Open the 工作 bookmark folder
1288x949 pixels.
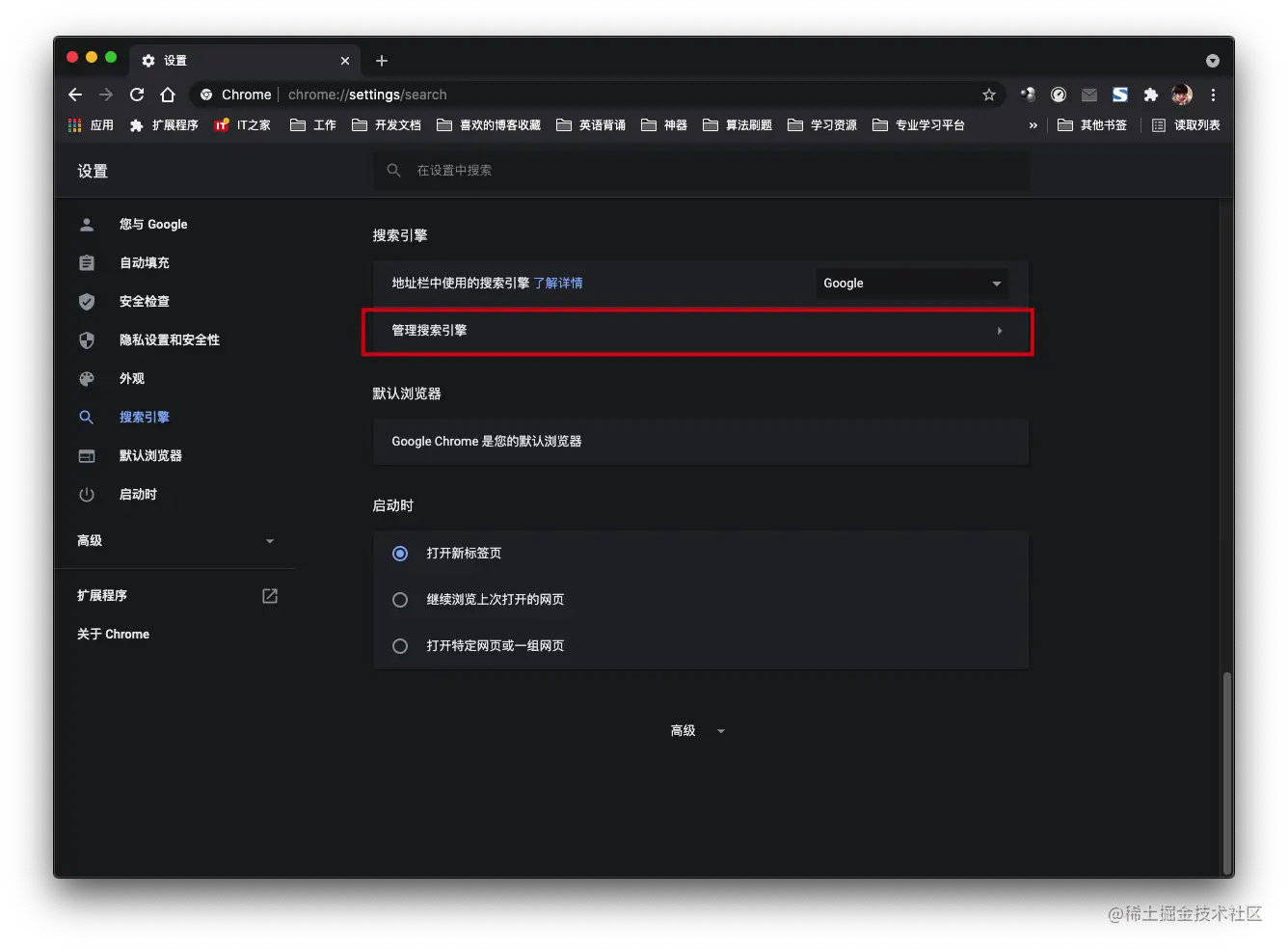[x=313, y=125]
